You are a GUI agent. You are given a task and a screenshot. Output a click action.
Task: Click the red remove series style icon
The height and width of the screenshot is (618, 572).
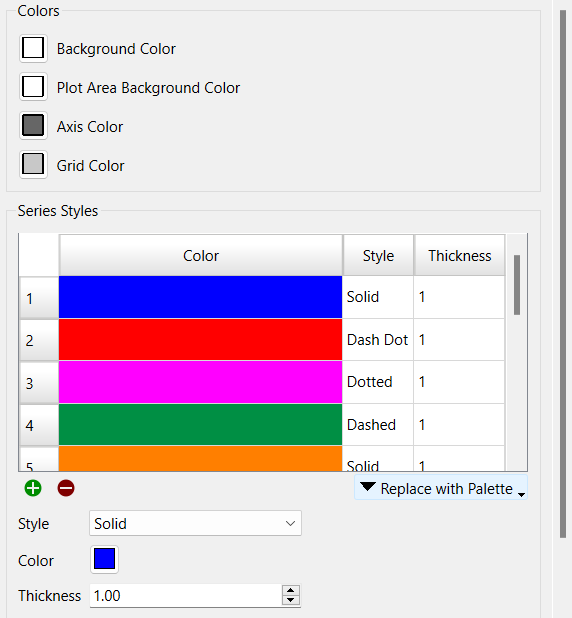point(66,488)
